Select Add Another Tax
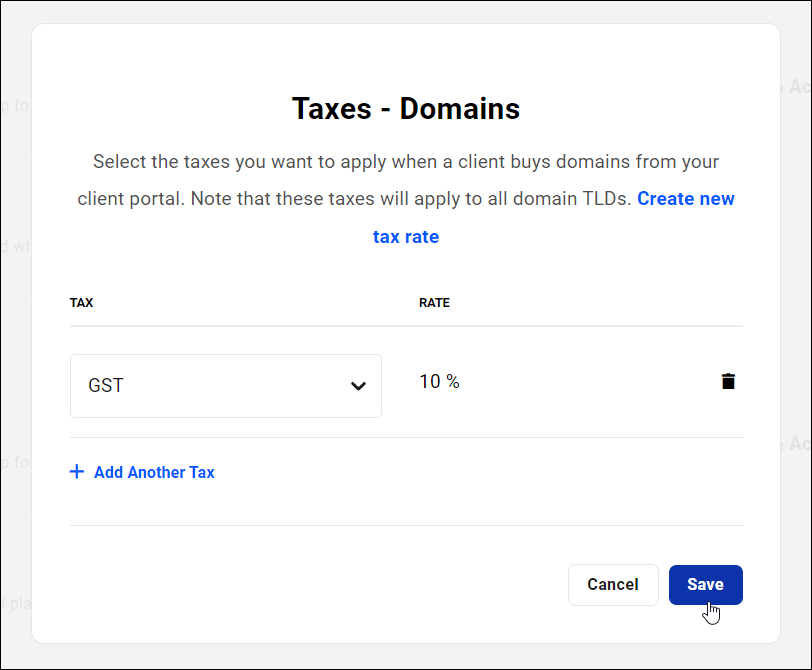This screenshot has height=670, width=812. [154, 472]
